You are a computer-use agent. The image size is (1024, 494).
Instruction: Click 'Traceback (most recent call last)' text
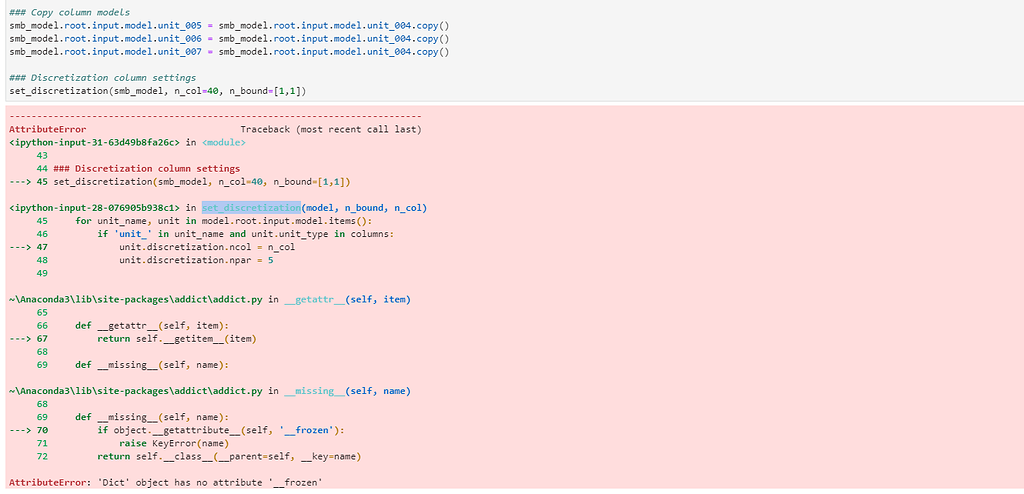coord(330,130)
